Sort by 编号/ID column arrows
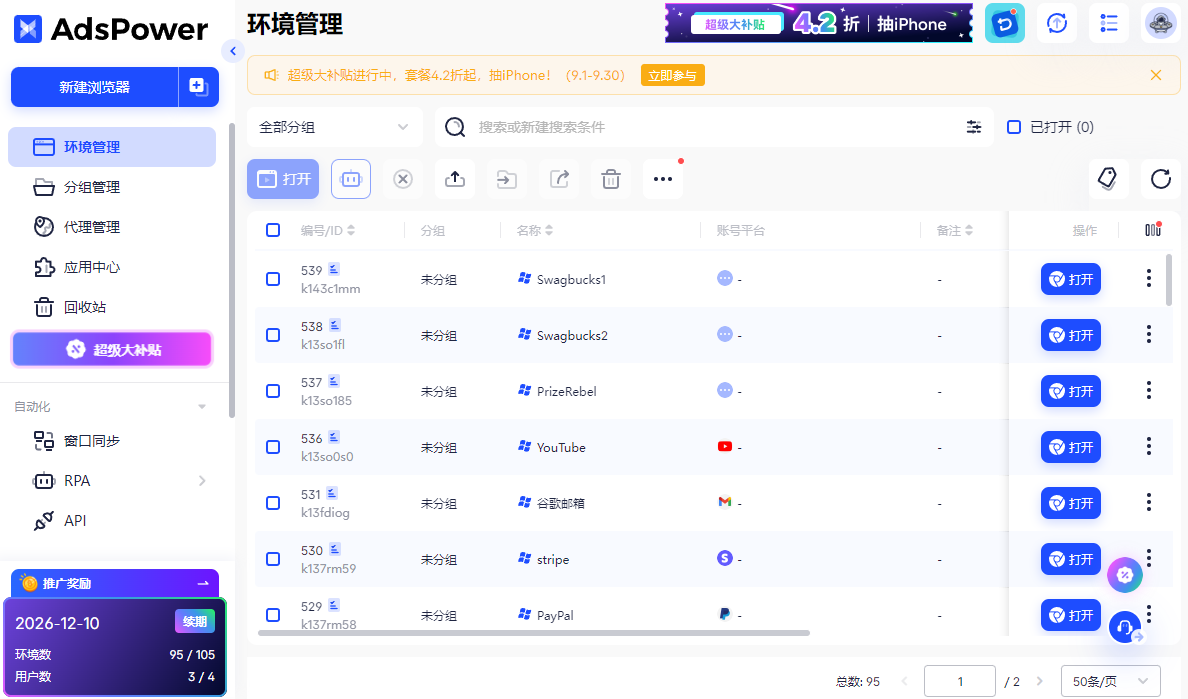The height and width of the screenshot is (699, 1188). coord(351,230)
